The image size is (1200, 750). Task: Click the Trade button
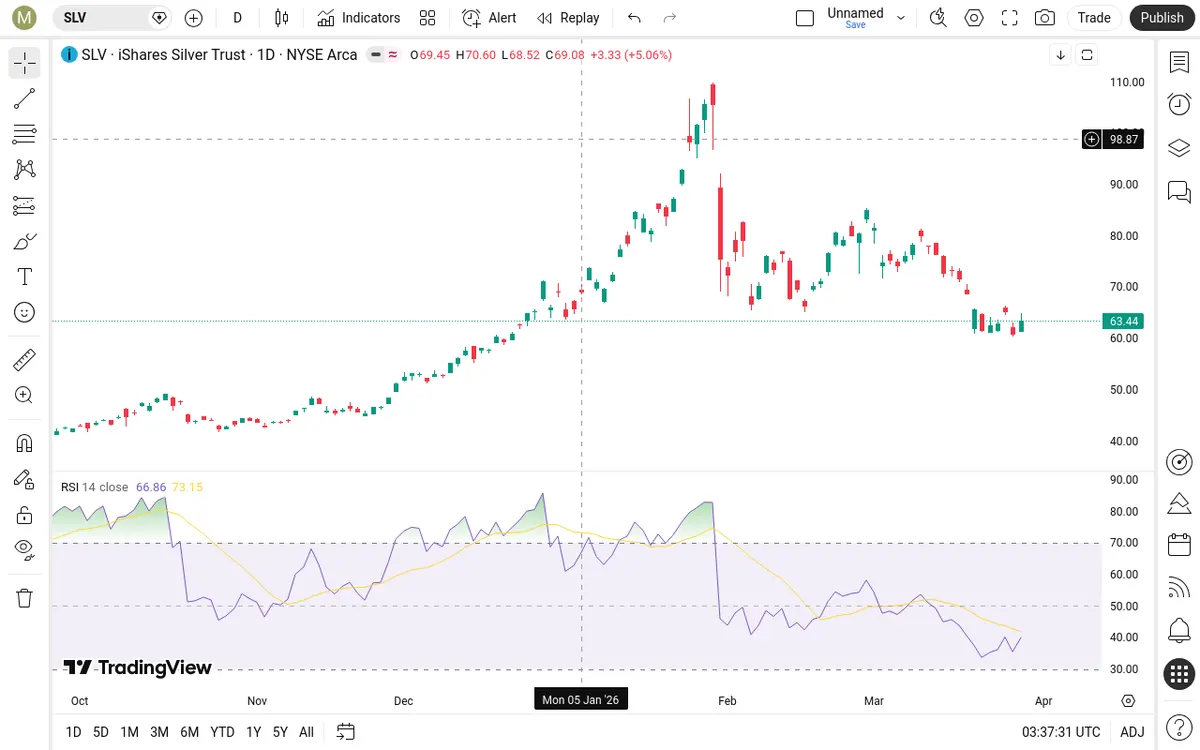(x=1094, y=18)
